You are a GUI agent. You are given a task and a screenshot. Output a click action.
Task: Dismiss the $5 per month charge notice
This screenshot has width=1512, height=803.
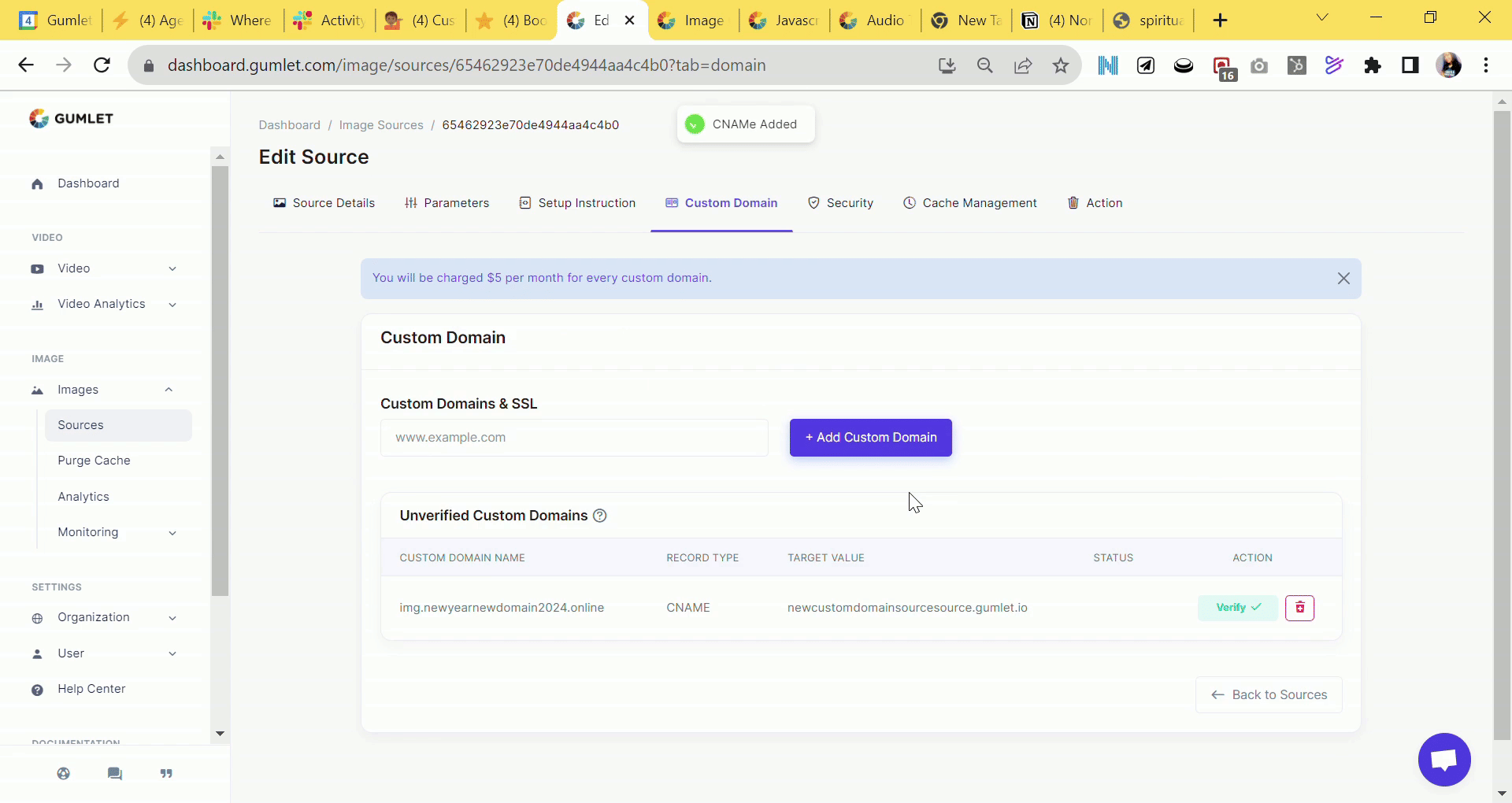(x=1343, y=279)
